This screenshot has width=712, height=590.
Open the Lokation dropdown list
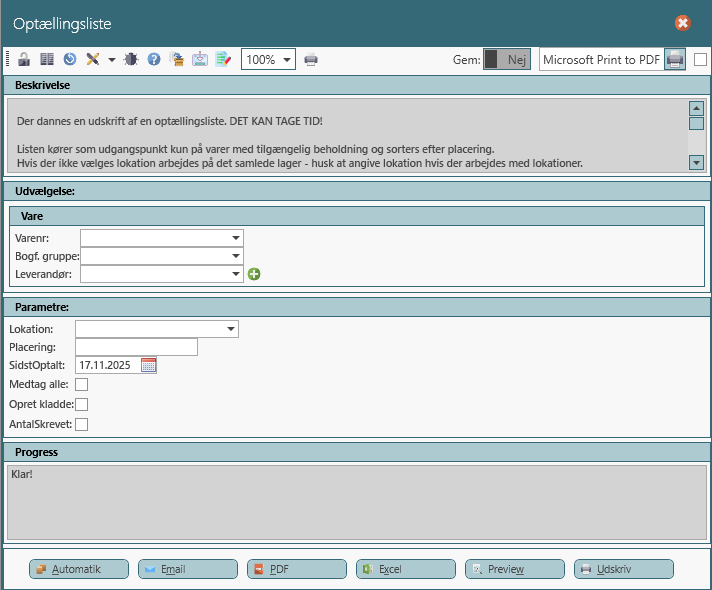click(x=231, y=328)
